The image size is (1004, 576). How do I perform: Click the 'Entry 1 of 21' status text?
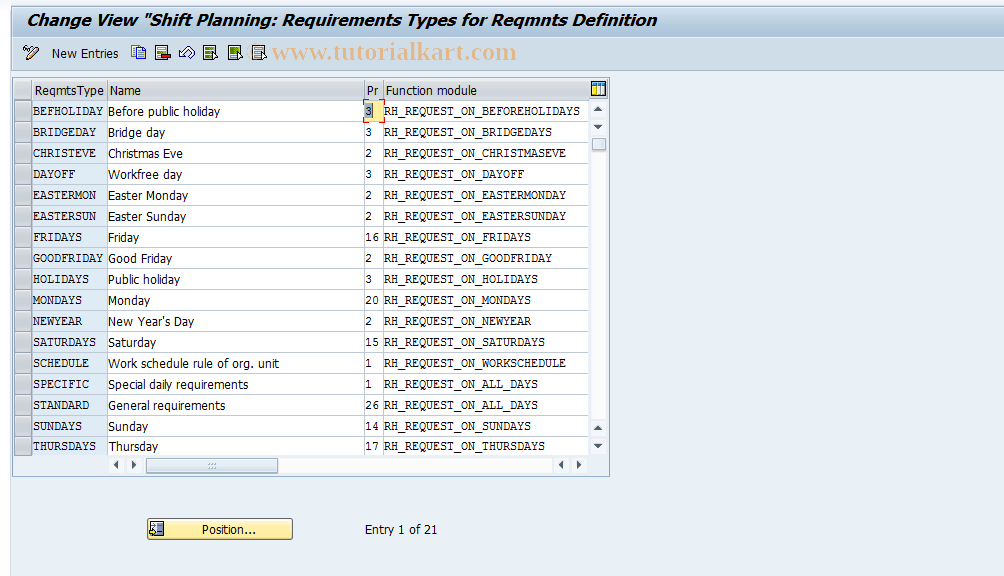(x=401, y=529)
